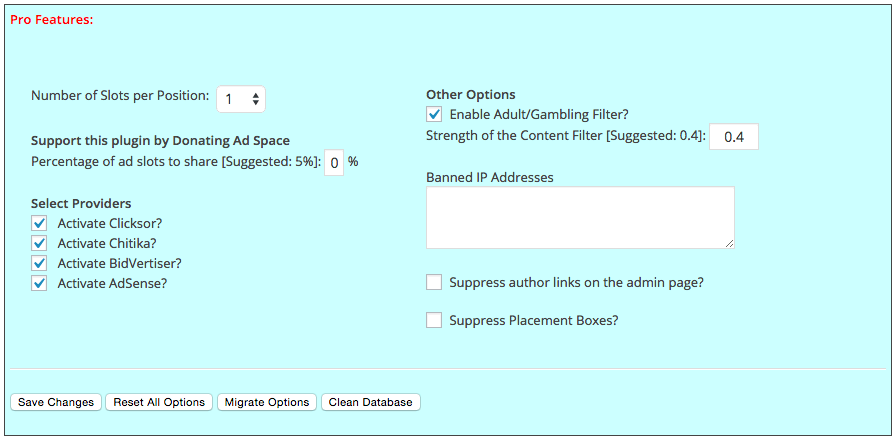The image size is (896, 440).
Task: Click the Clean Database button
Action: tap(371, 402)
